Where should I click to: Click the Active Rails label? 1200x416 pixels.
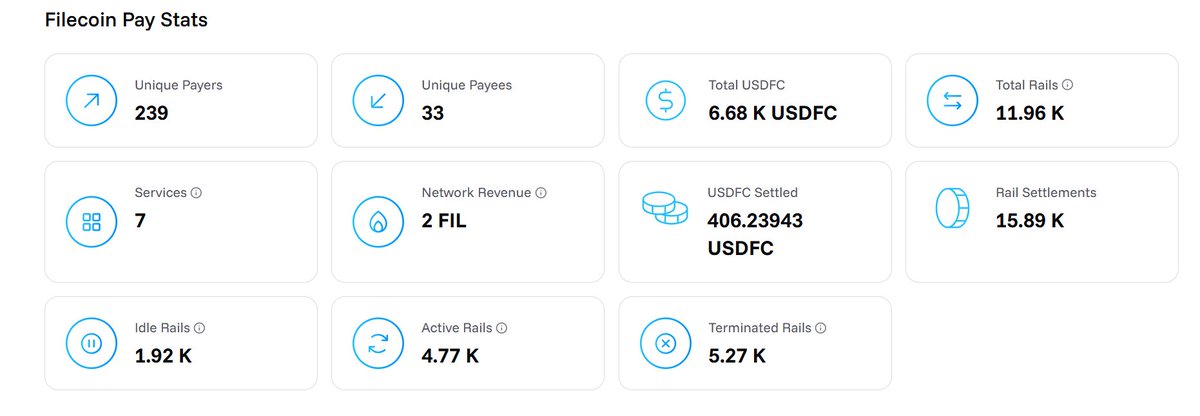point(457,328)
